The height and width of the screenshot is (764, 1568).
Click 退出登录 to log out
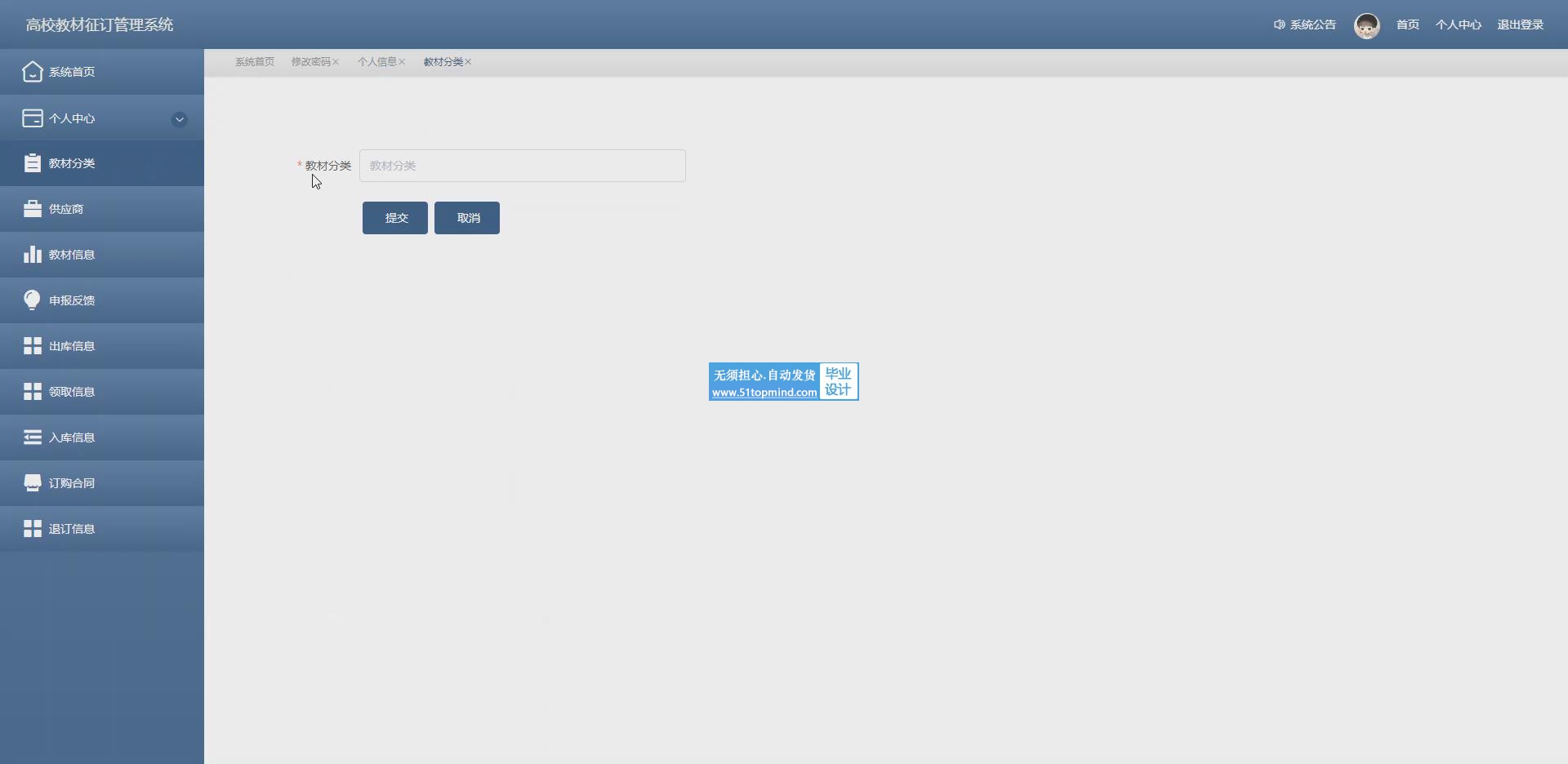point(1521,24)
